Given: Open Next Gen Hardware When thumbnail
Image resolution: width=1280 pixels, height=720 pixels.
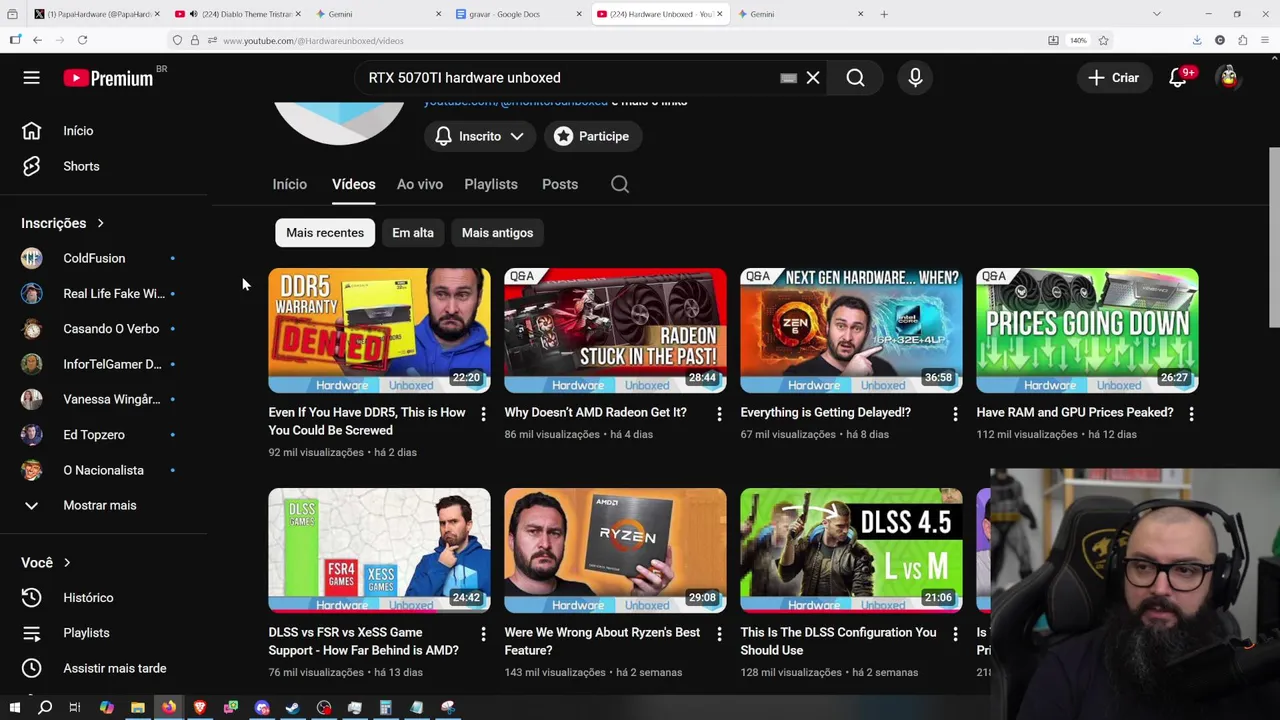Looking at the screenshot, I should point(851,330).
